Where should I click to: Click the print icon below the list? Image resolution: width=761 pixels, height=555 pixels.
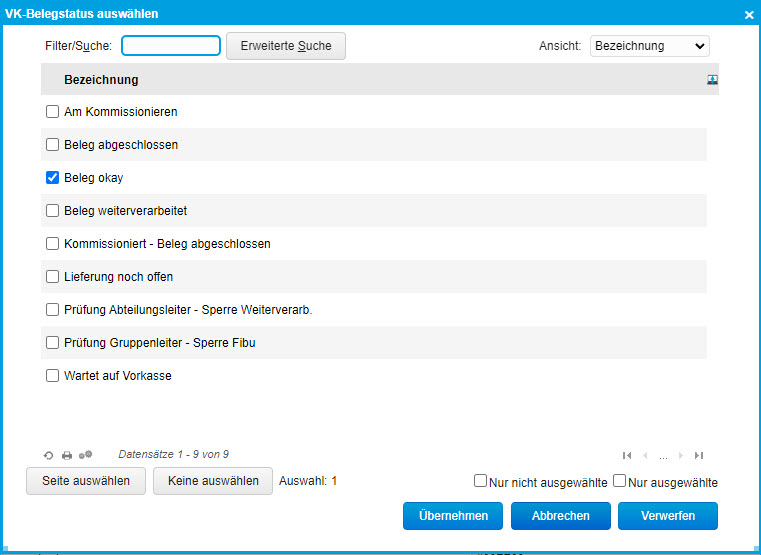click(67, 455)
